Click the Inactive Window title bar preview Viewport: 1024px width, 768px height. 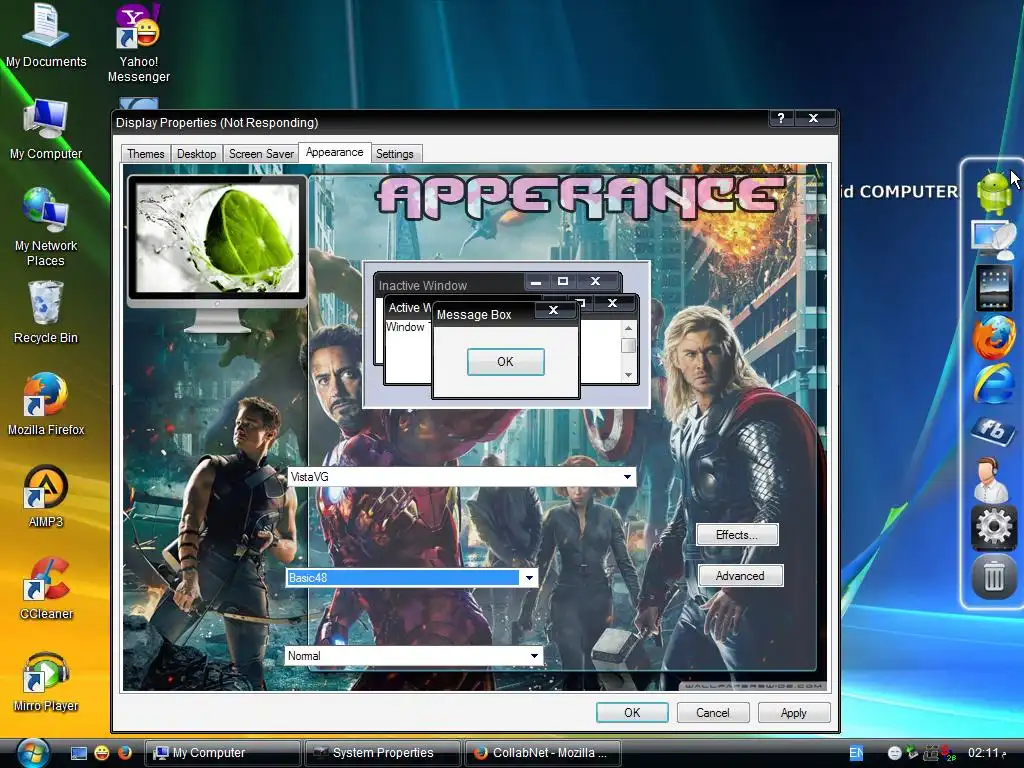(451, 285)
